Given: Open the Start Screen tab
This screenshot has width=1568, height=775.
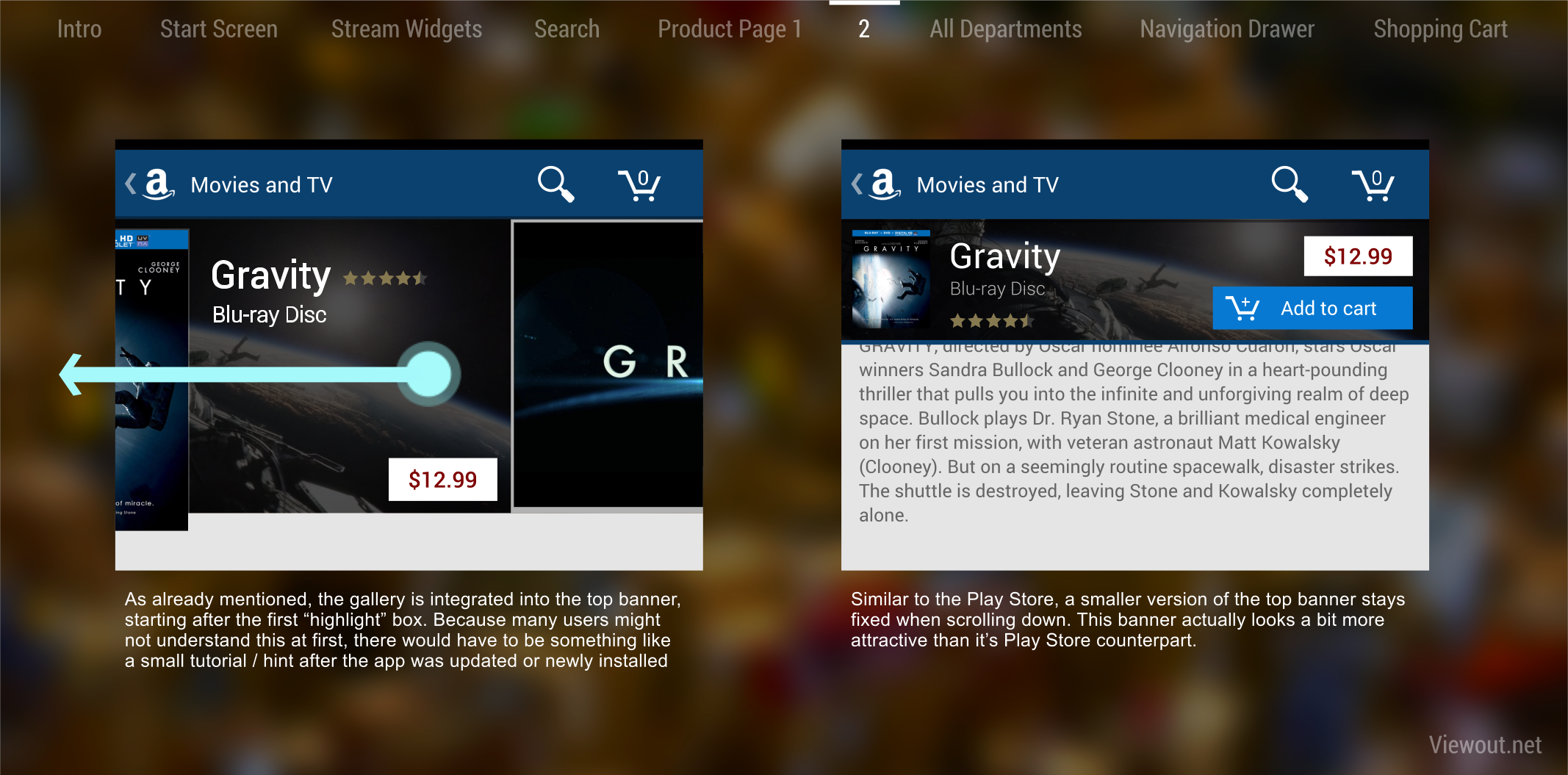Looking at the screenshot, I should (x=219, y=29).
